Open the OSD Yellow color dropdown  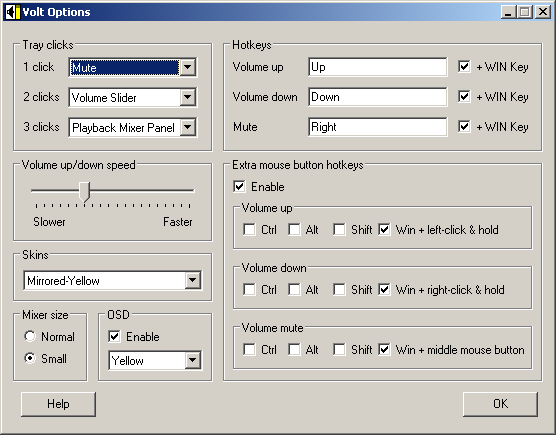(x=193, y=361)
